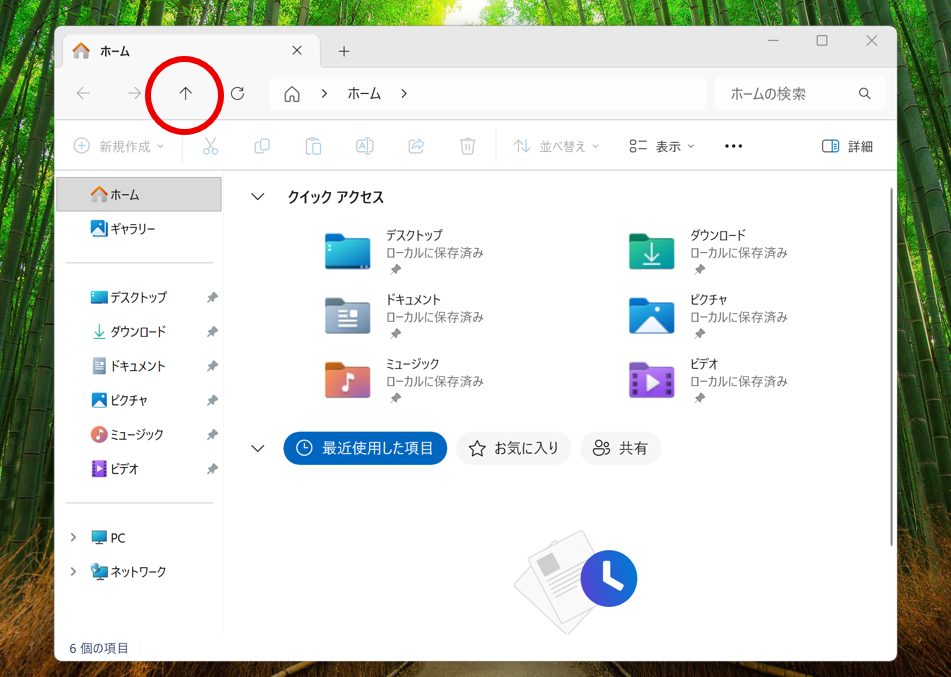Open the ビデオ folder in Quick Access
This screenshot has width=951, height=677.
[x=652, y=381]
